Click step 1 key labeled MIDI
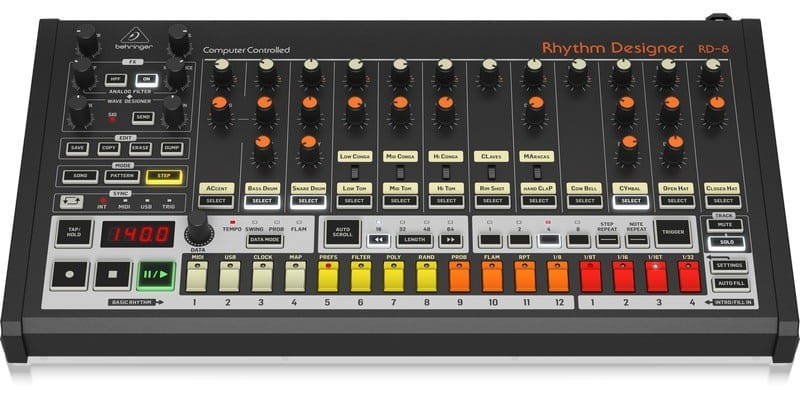The width and height of the screenshot is (800, 402). (197, 276)
